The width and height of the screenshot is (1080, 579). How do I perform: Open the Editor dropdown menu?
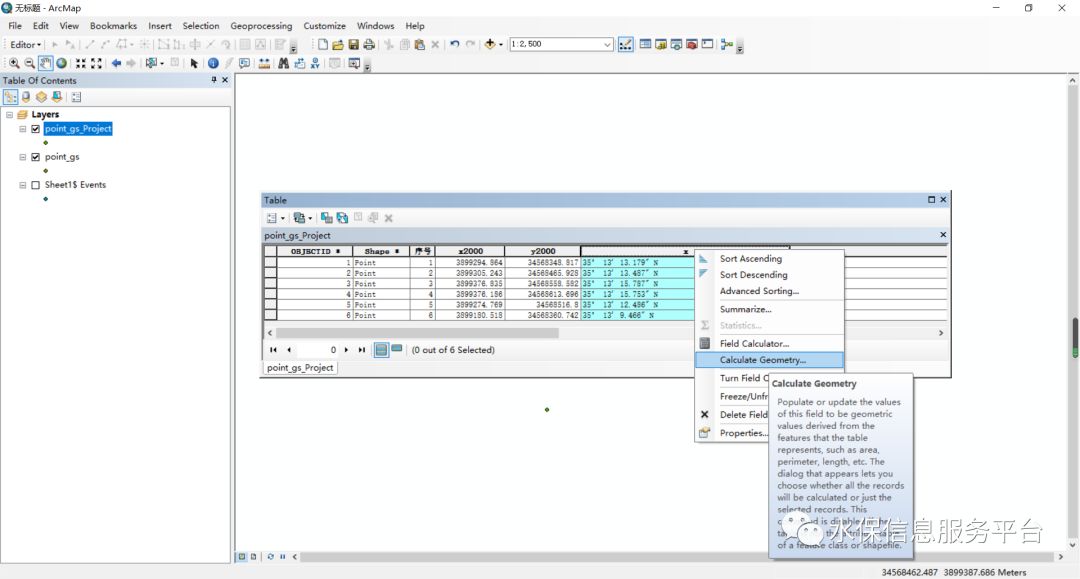[25, 45]
